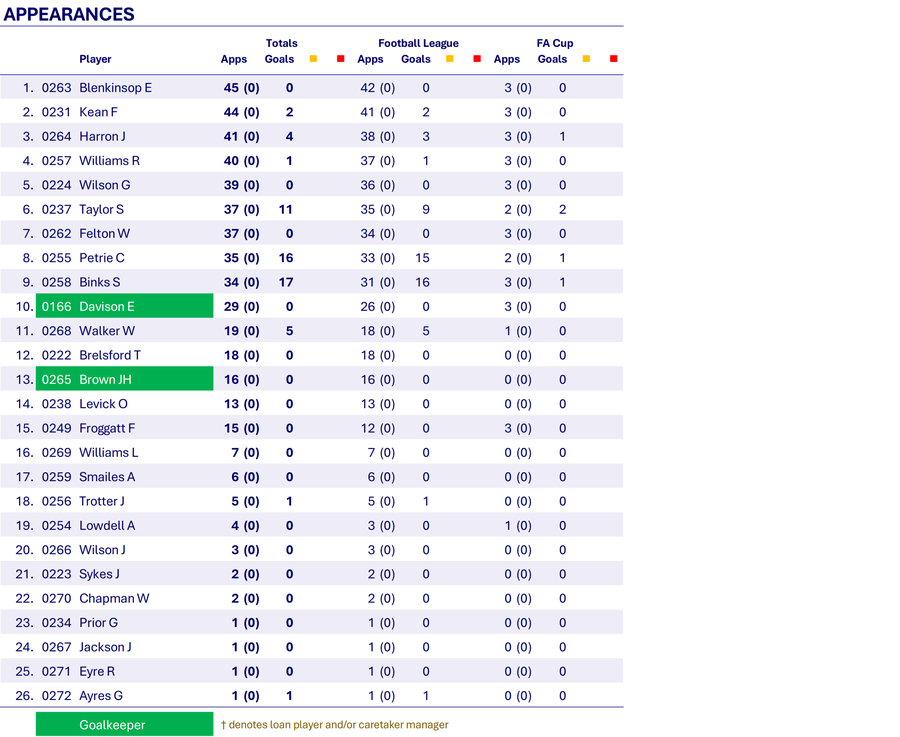900x737 pixels.
Task: Select player name Eyre R
Action: tap(97, 671)
